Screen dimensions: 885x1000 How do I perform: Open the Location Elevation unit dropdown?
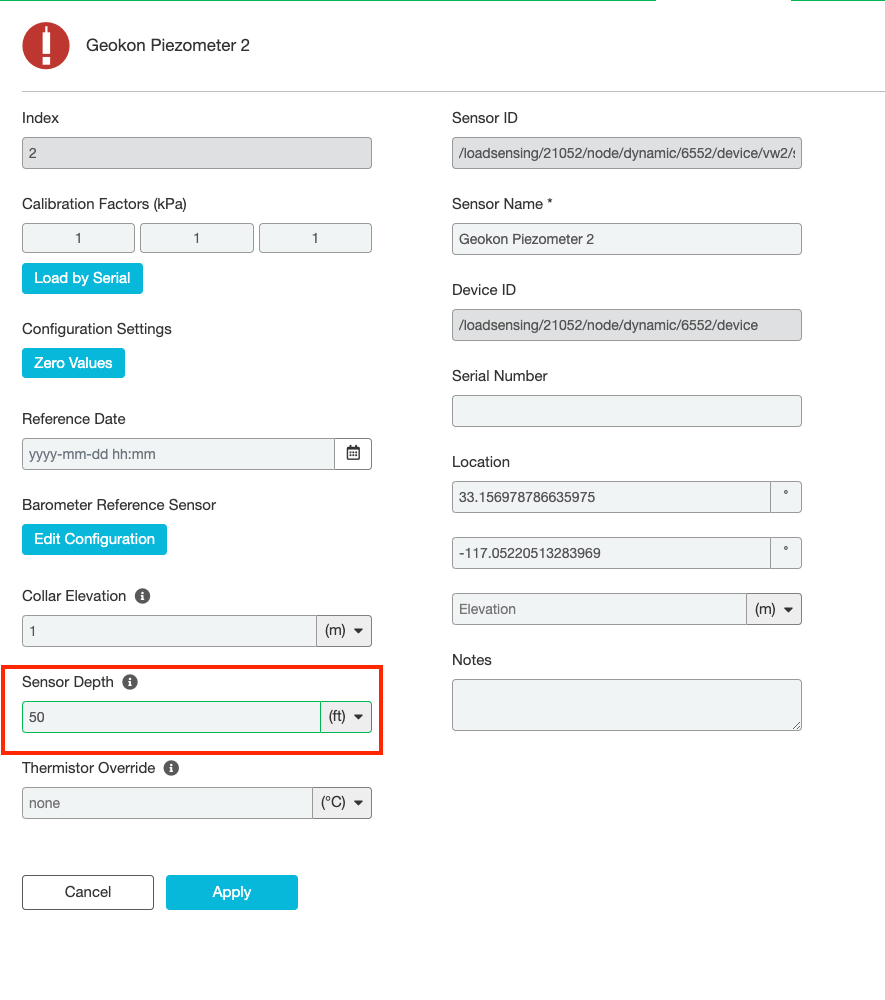[774, 609]
